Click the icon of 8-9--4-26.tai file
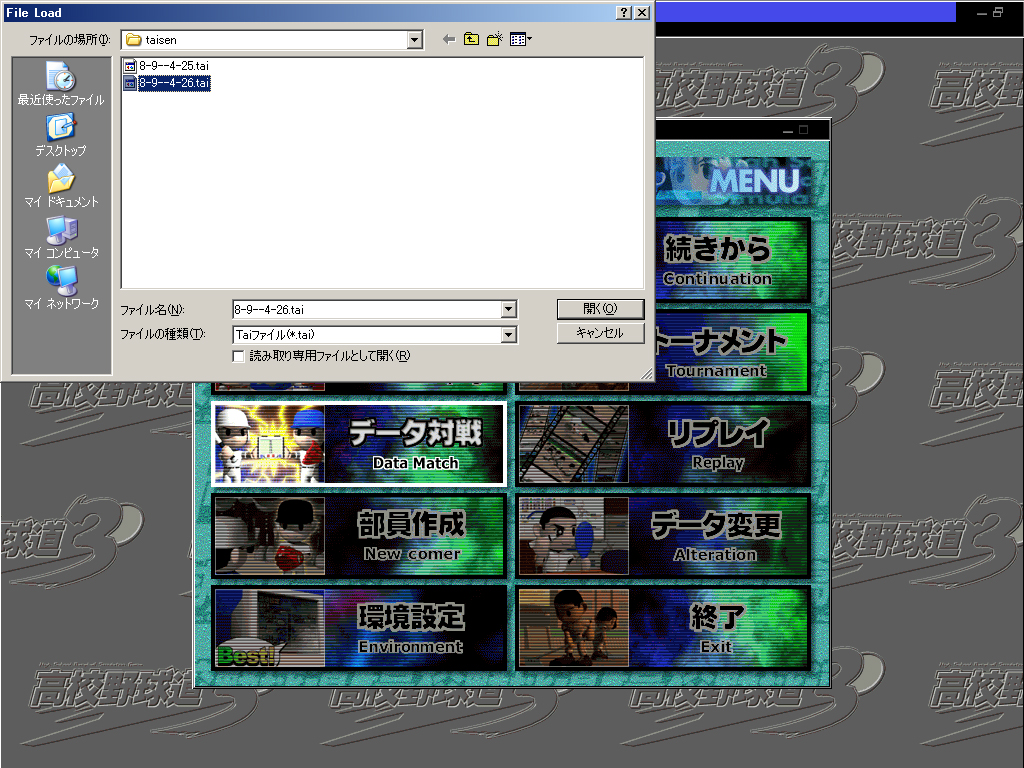Image resolution: width=1024 pixels, height=768 pixels. (130, 83)
